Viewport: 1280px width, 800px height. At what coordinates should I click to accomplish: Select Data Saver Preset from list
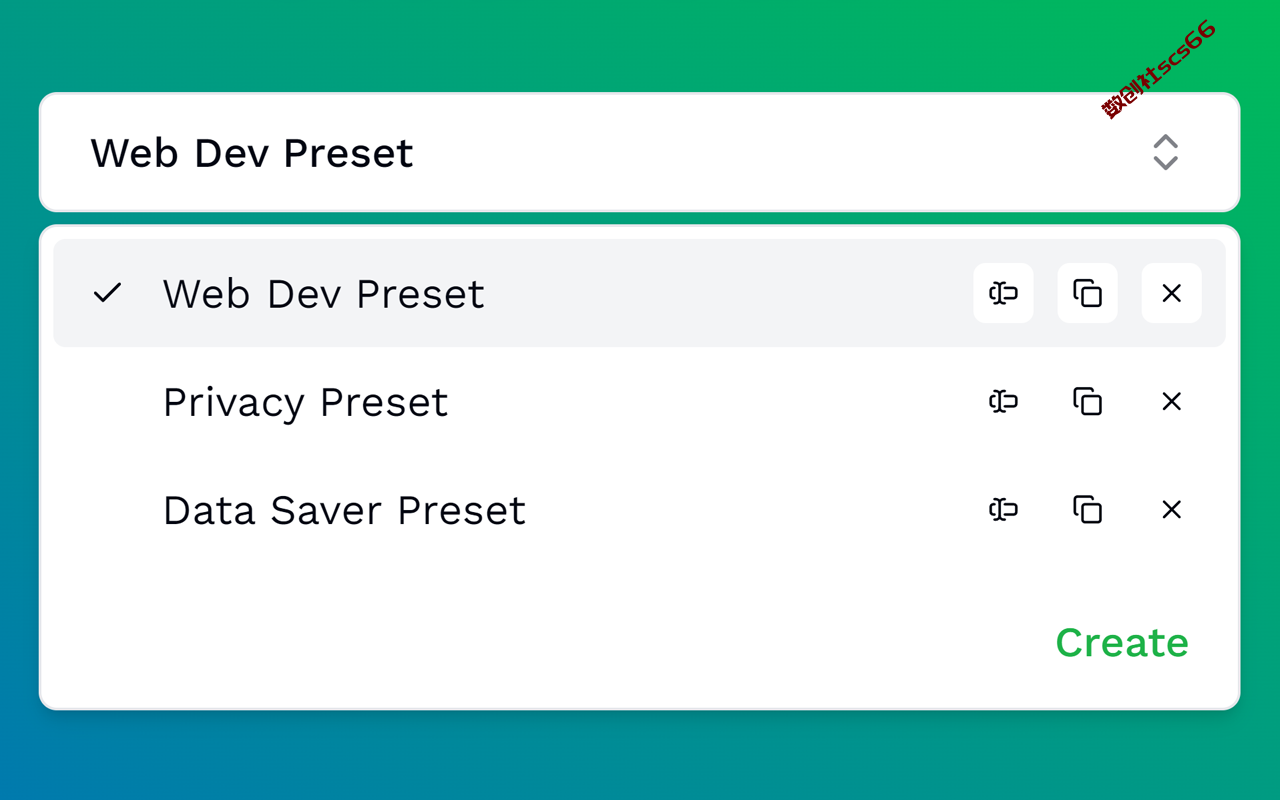pos(639,509)
